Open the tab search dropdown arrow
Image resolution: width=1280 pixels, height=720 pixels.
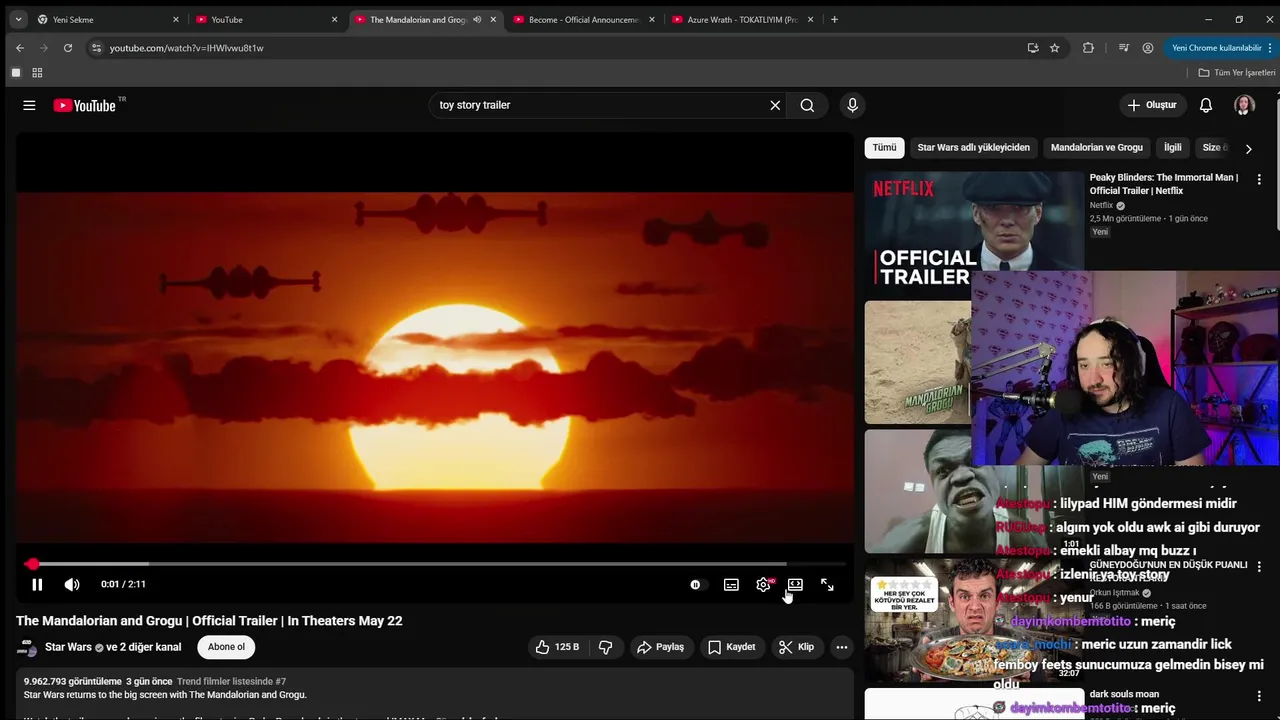pos(18,19)
